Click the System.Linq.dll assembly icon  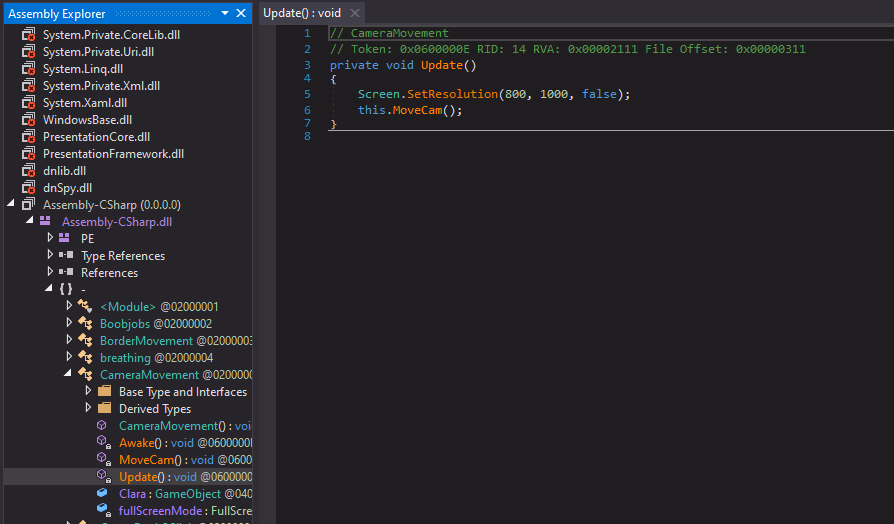29,69
